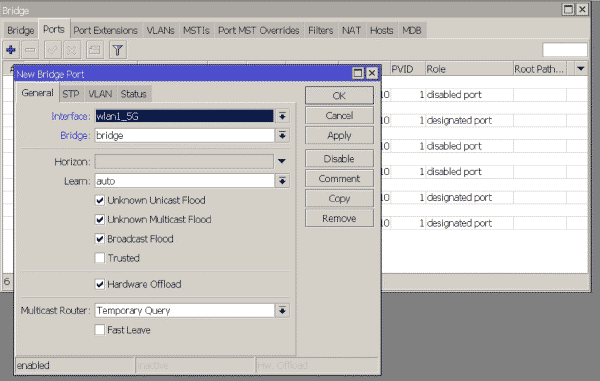The height and width of the screenshot is (381, 600).
Task: Click the Disable button
Action: [339, 158]
